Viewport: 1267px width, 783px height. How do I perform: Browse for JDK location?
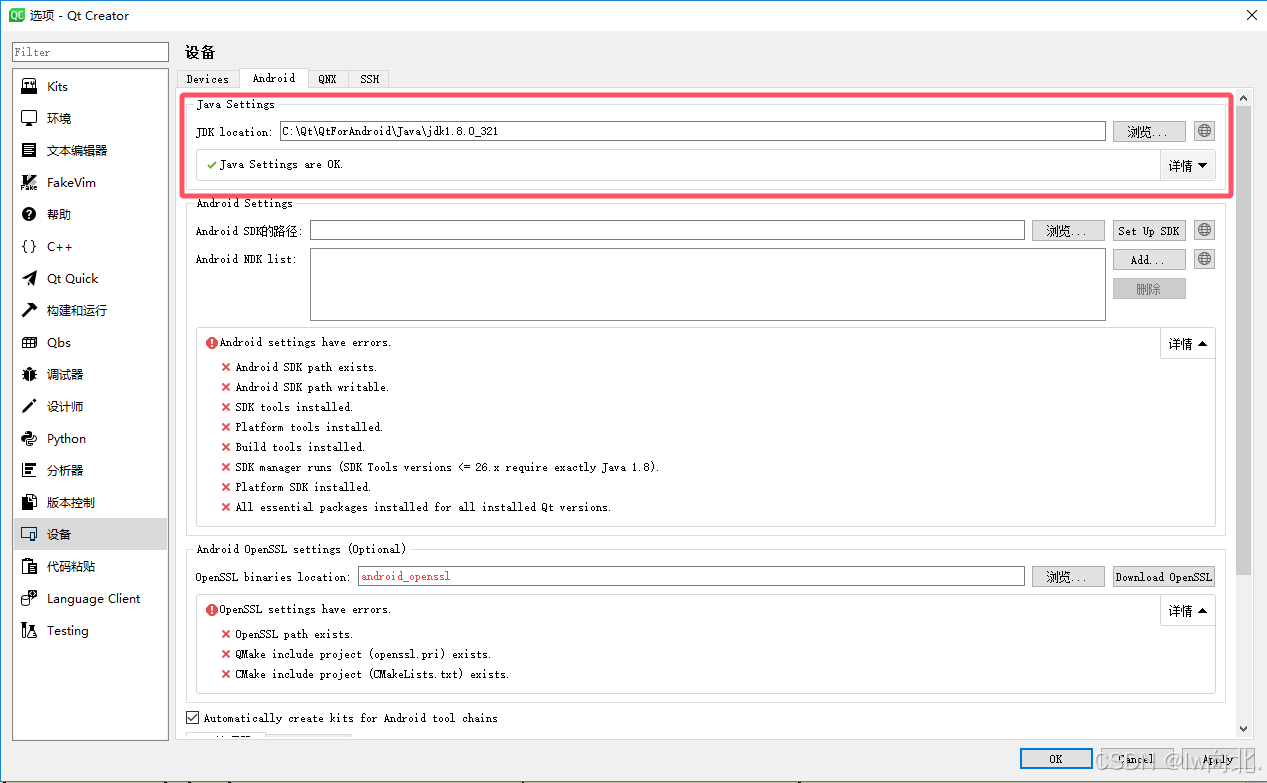[1149, 131]
